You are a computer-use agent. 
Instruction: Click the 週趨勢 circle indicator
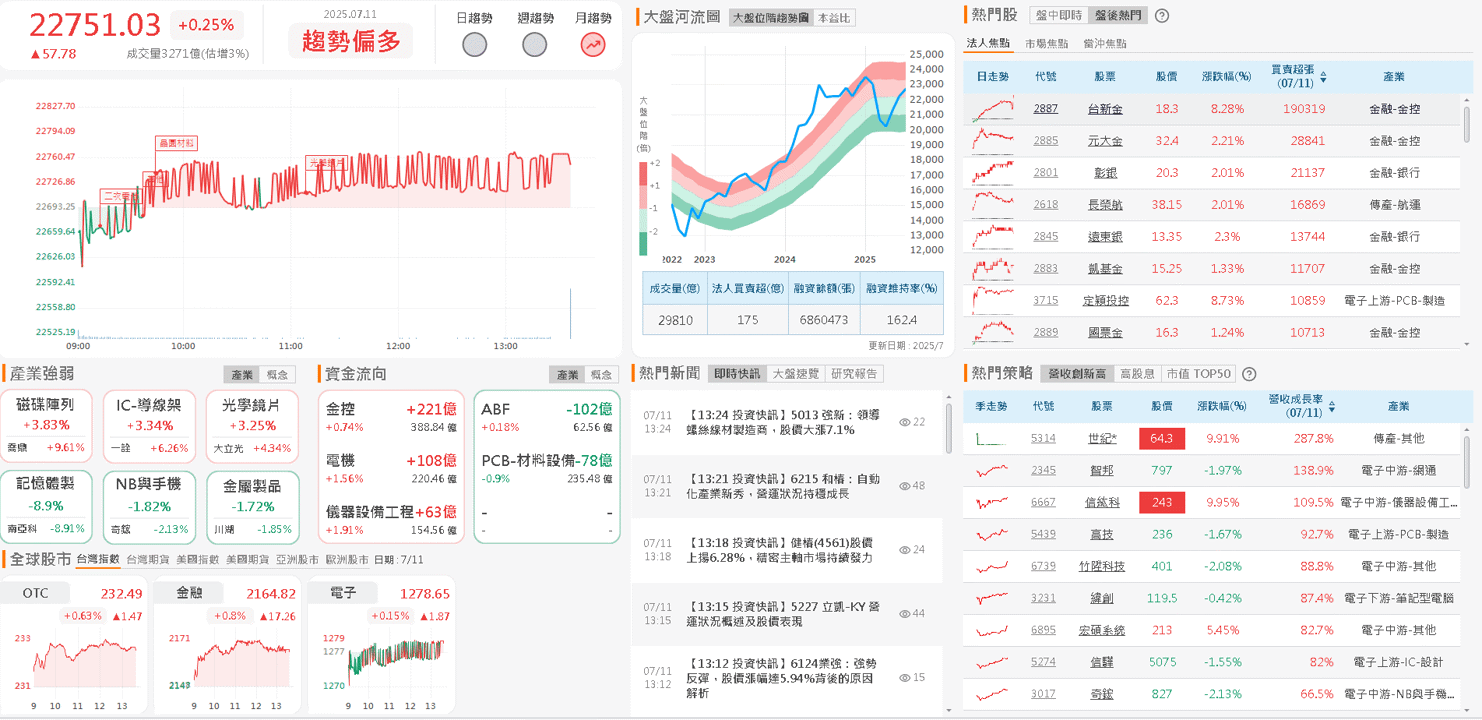pos(535,44)
